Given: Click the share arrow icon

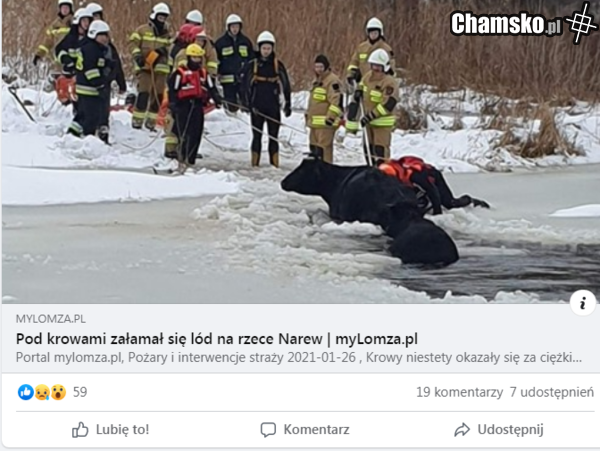Looking at the screenshot, I should coord(462,430).
